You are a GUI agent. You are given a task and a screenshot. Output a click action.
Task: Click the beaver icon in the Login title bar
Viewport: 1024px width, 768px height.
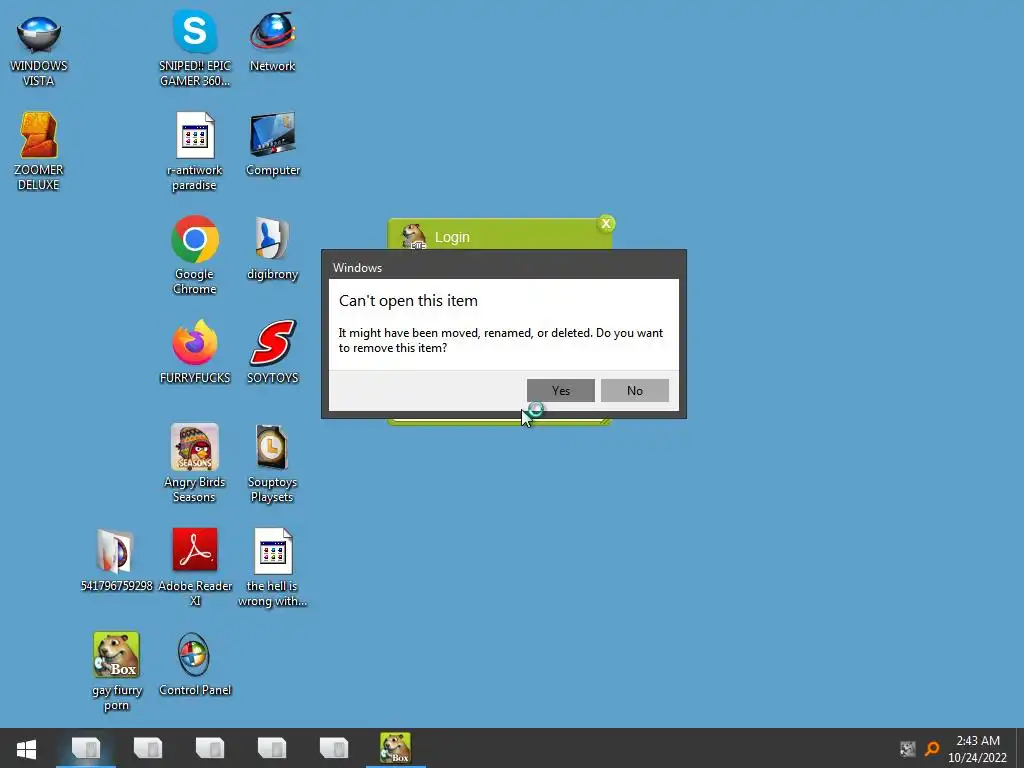pos(413,236)
